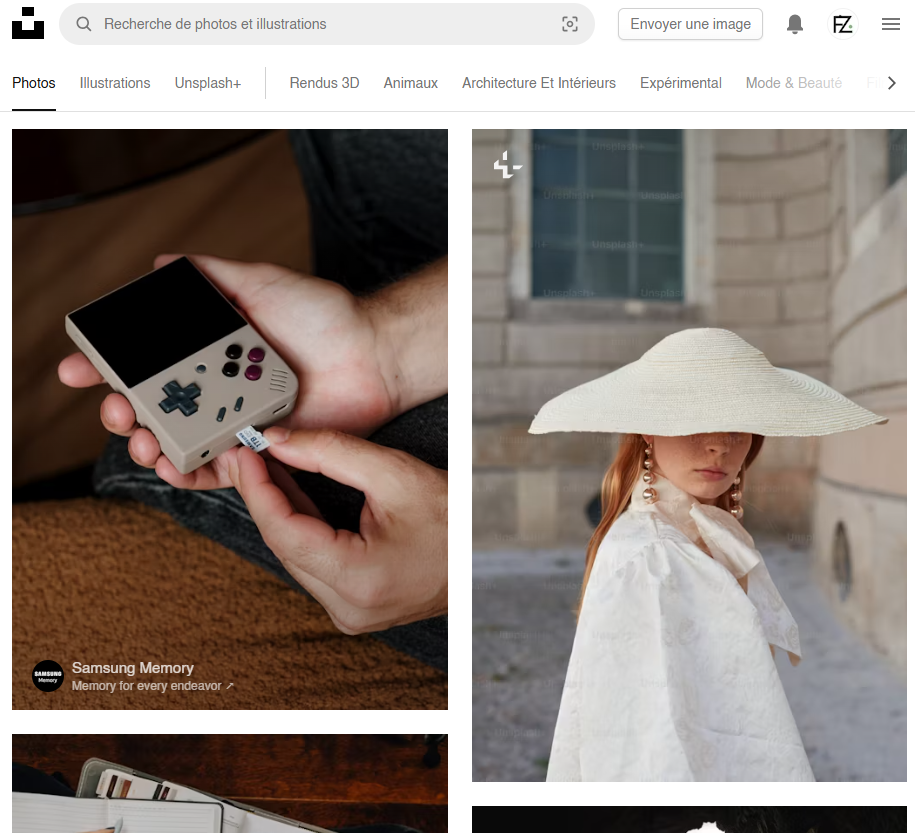Open the woman in white hat photo
915x833 pixels.
[x=689, y=455]
